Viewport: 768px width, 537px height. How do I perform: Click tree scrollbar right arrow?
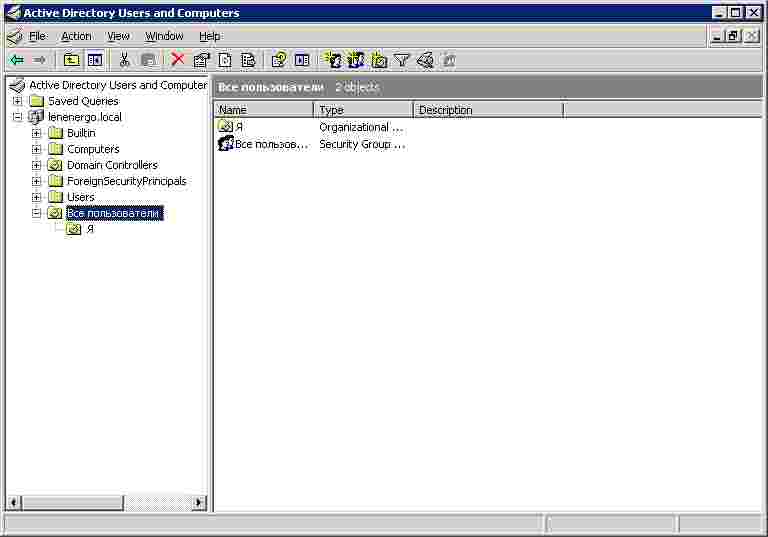[199, 502]
